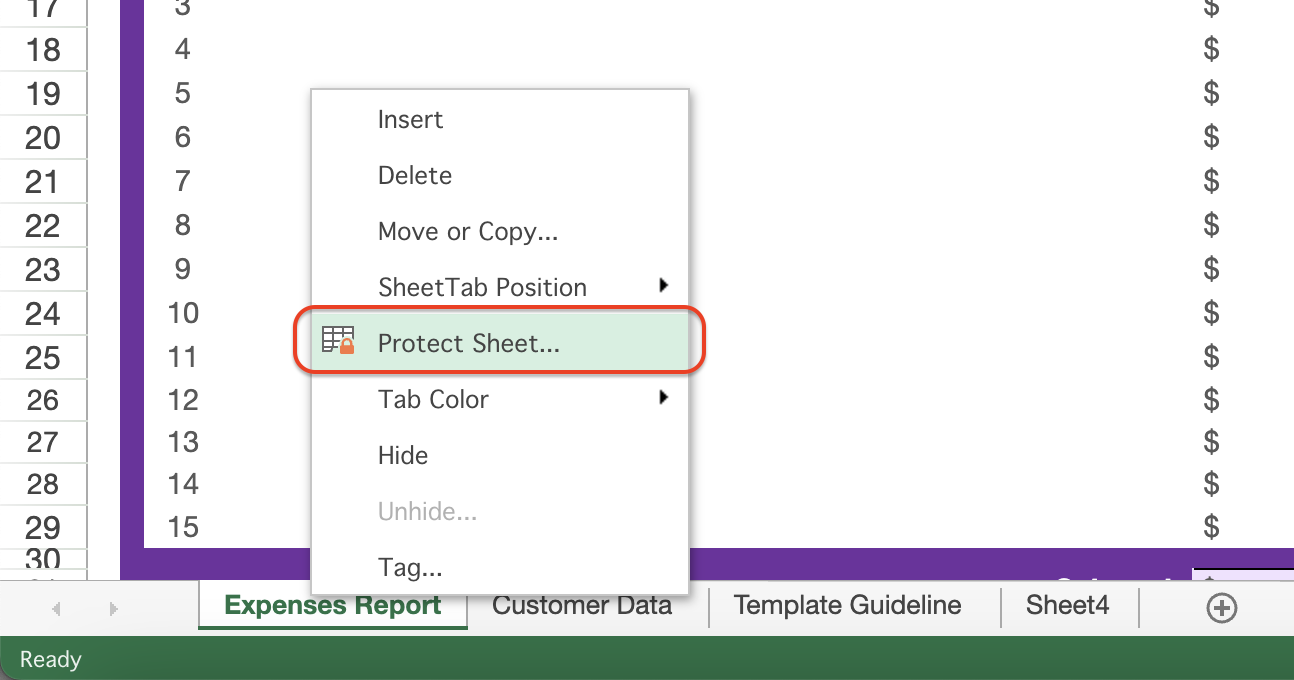This screenshot has width=1294, height=680.
Task: Switch to the Customer Data tab
Action: pyautogui.click(x=582, y=605)
